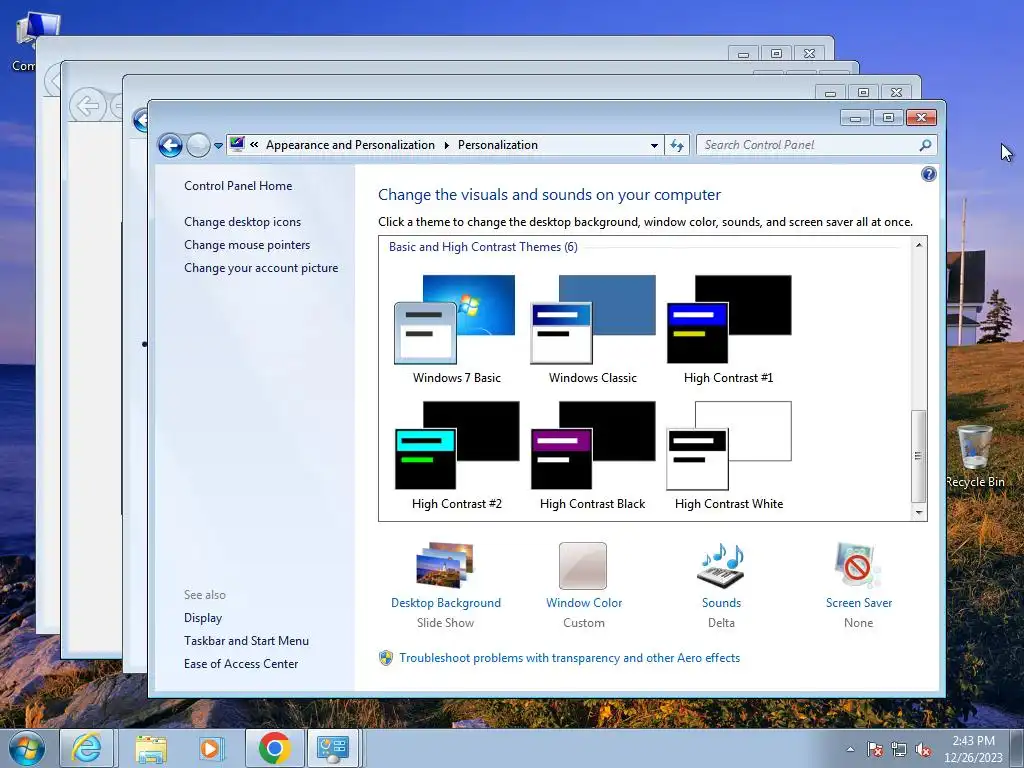Open Display under See also

click(203, 618)
